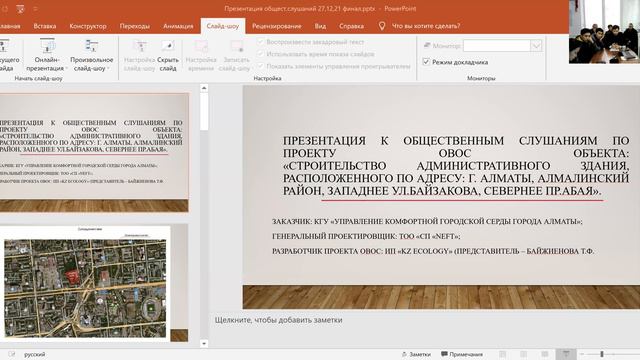Click the 'ЗАКАЗЧИК: КГУ' line on slide
640x360 pixels.
pyautogui.click(x=427, y=221)
